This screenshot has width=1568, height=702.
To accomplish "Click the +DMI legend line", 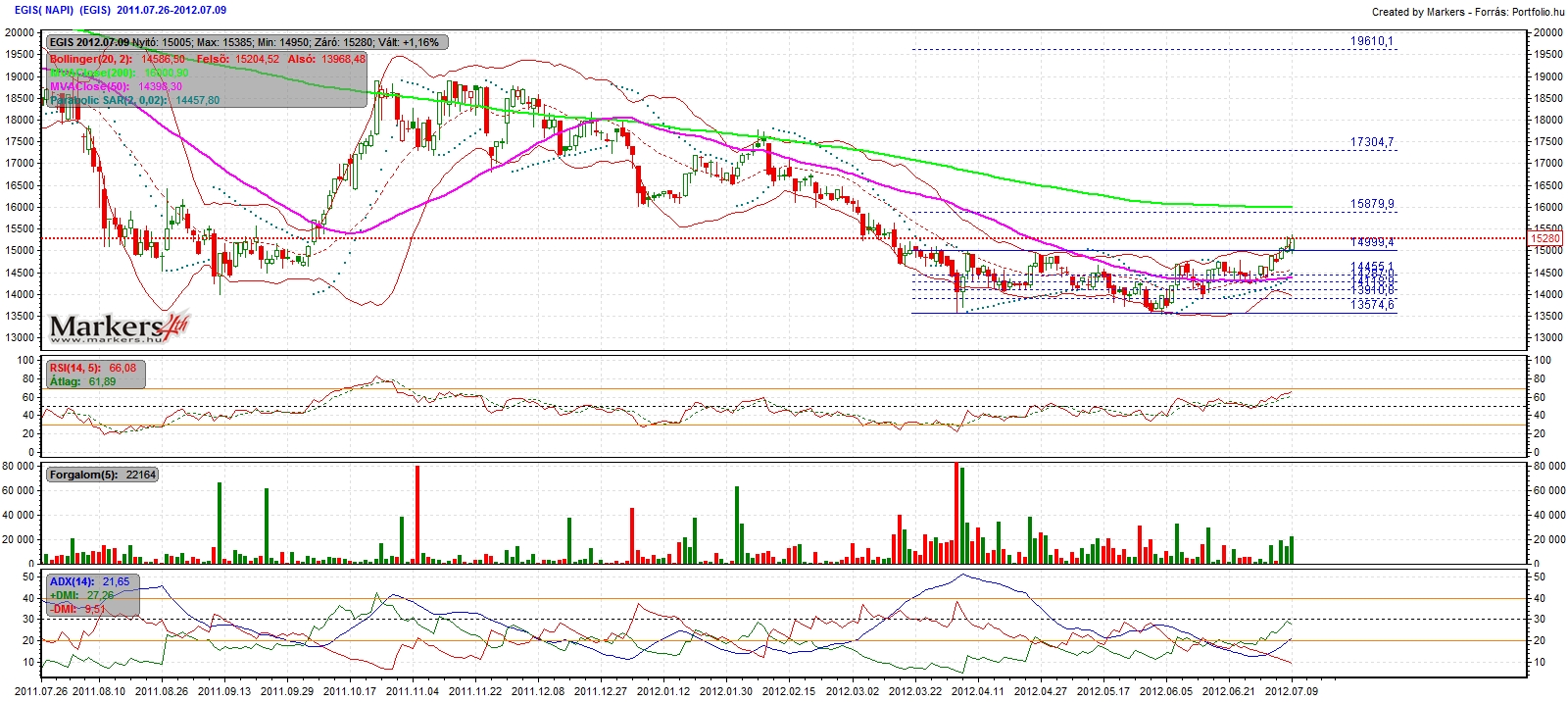I will [x=81, y=595].
